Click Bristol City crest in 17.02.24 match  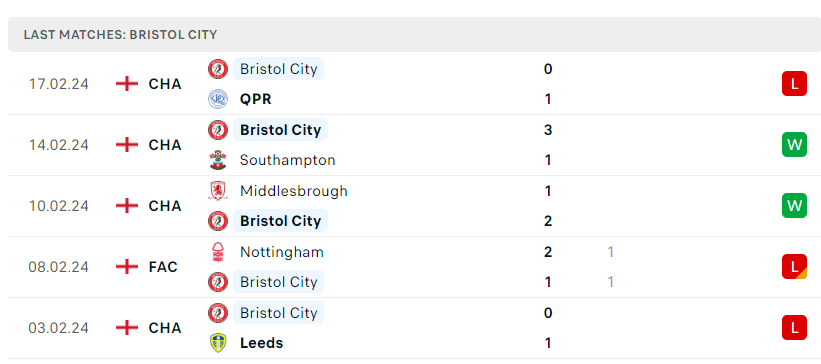[x=218, y=69]
